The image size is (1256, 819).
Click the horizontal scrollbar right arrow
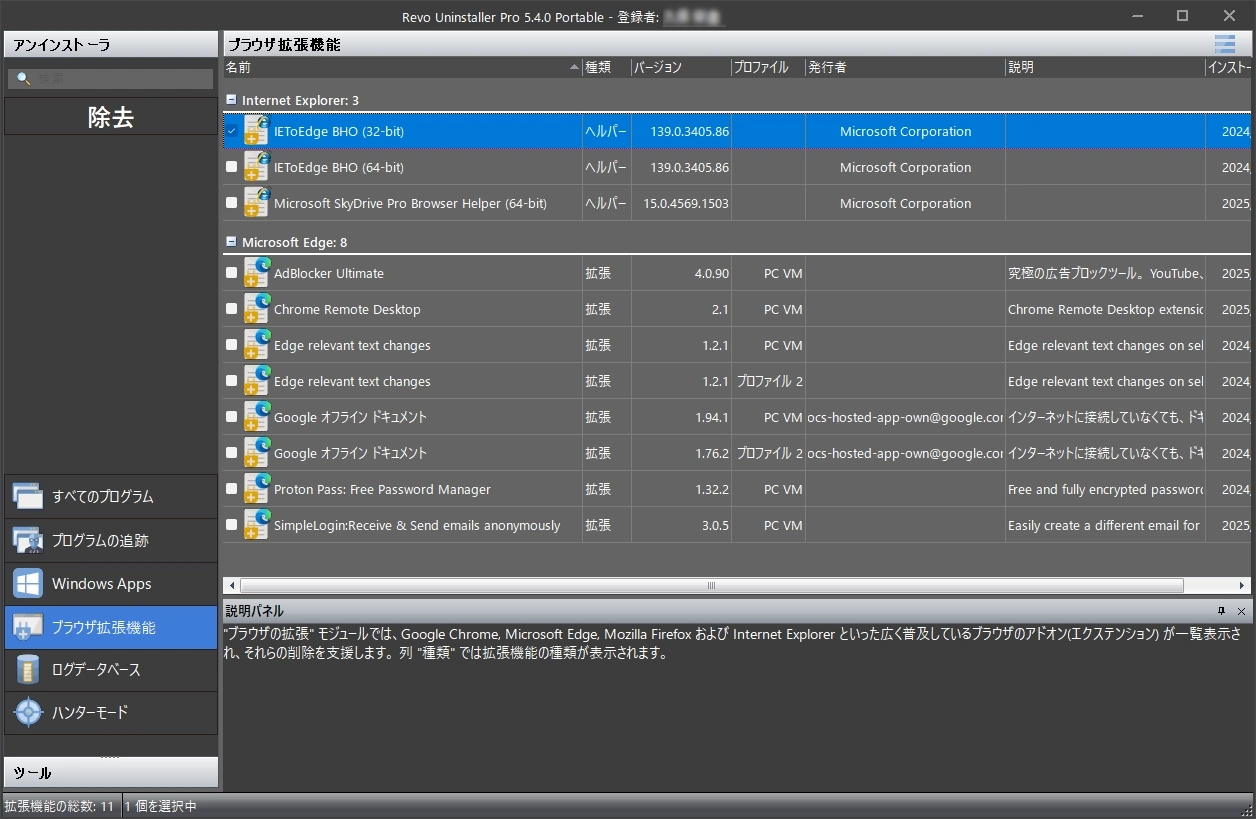(x=1243, y=585)
